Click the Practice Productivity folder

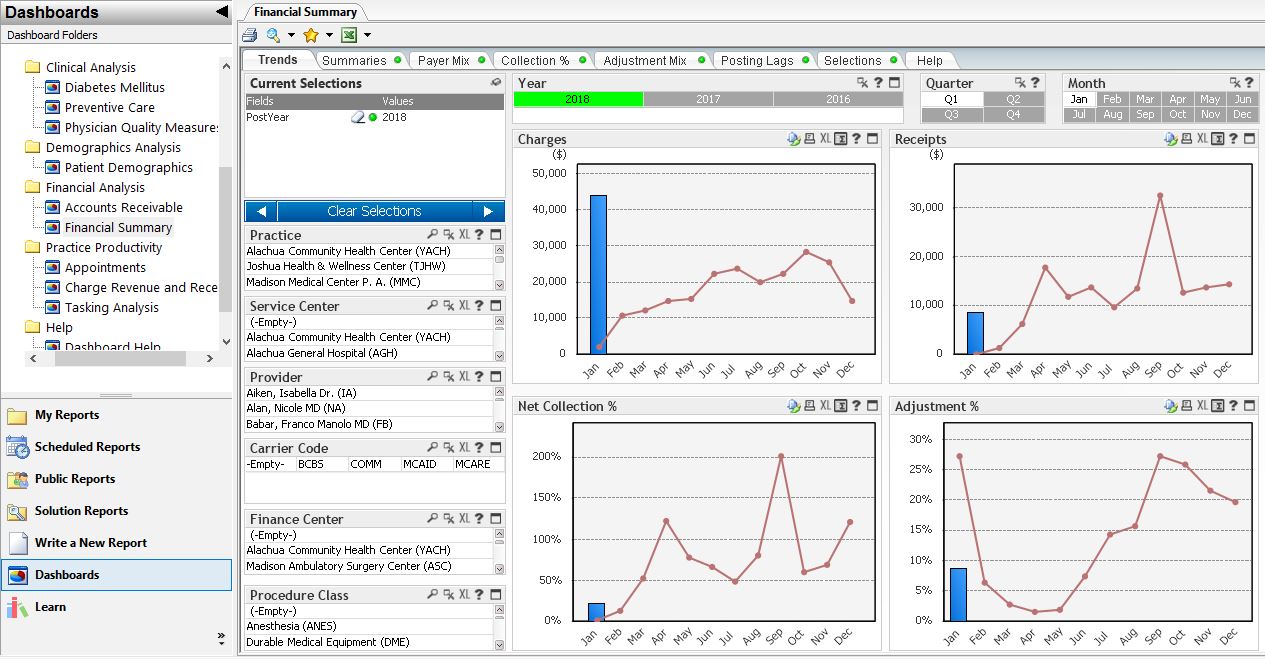[x=104, y=247]
